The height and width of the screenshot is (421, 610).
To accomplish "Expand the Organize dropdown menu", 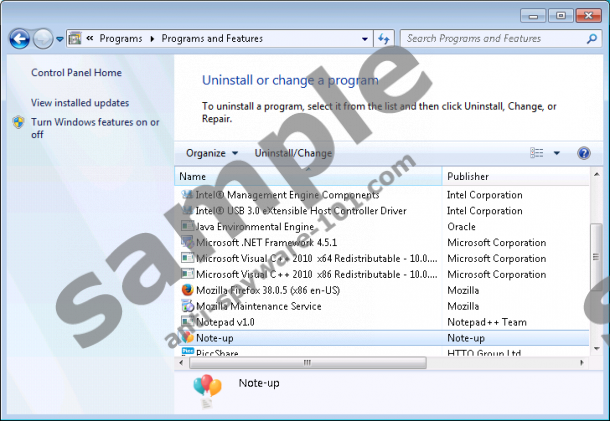I will click(211, 153).
